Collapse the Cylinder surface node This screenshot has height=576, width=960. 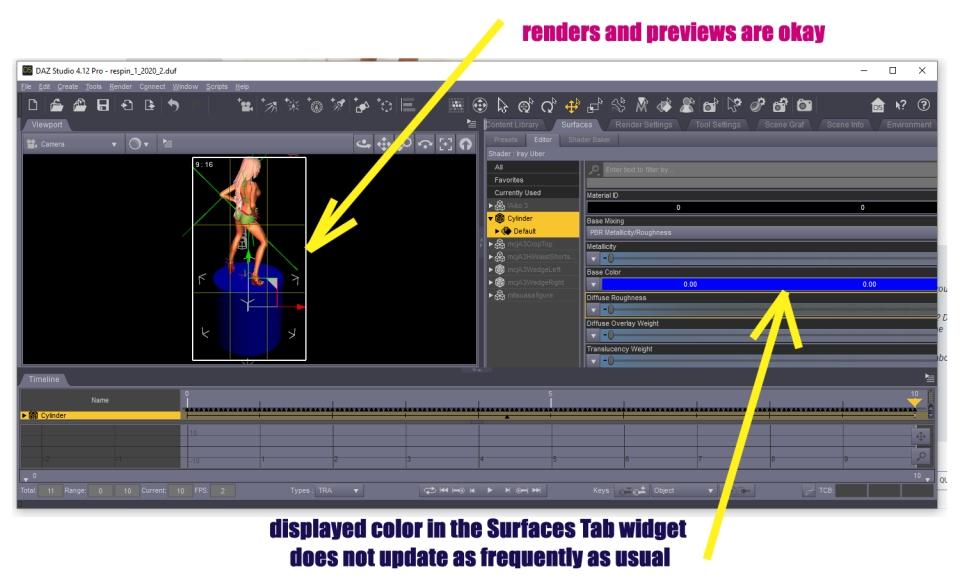pos(490,219)
